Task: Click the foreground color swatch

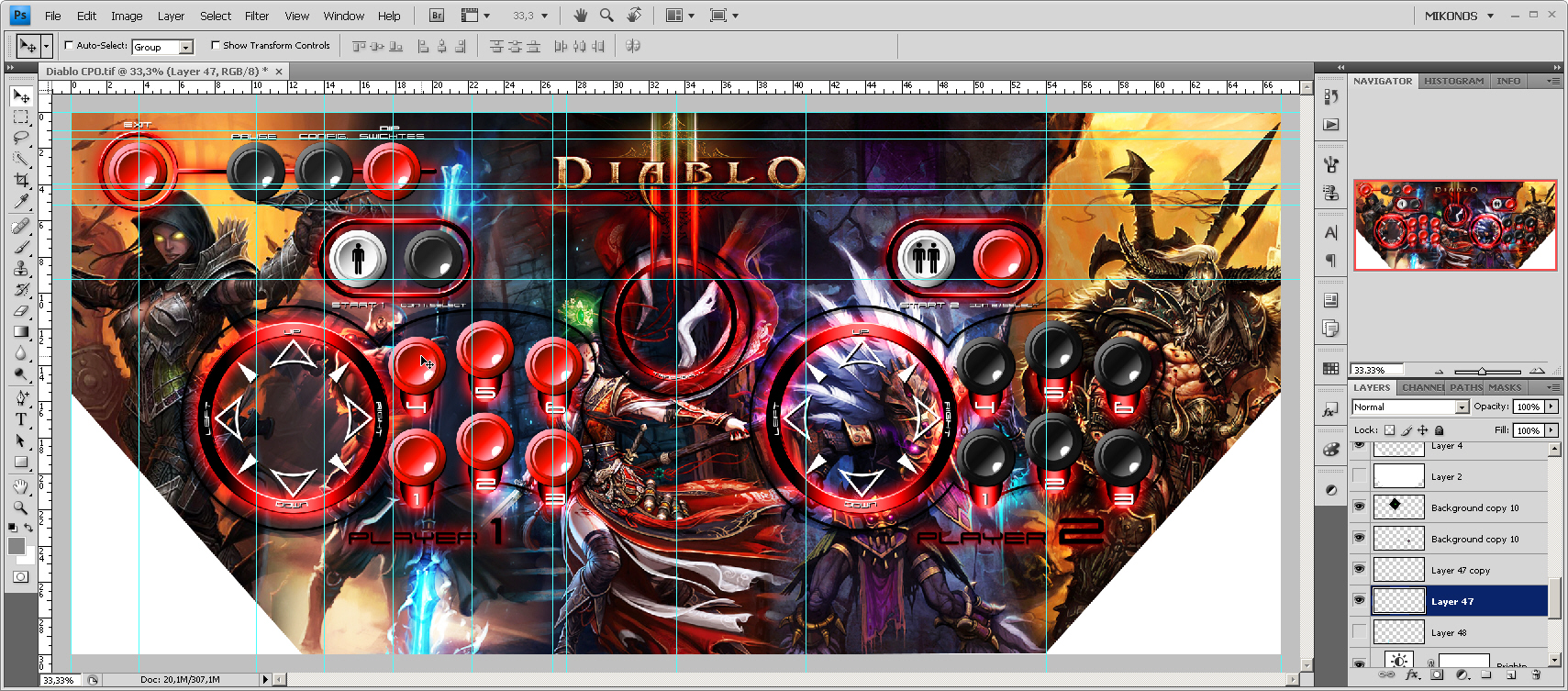Action: (x=17, y=546)
